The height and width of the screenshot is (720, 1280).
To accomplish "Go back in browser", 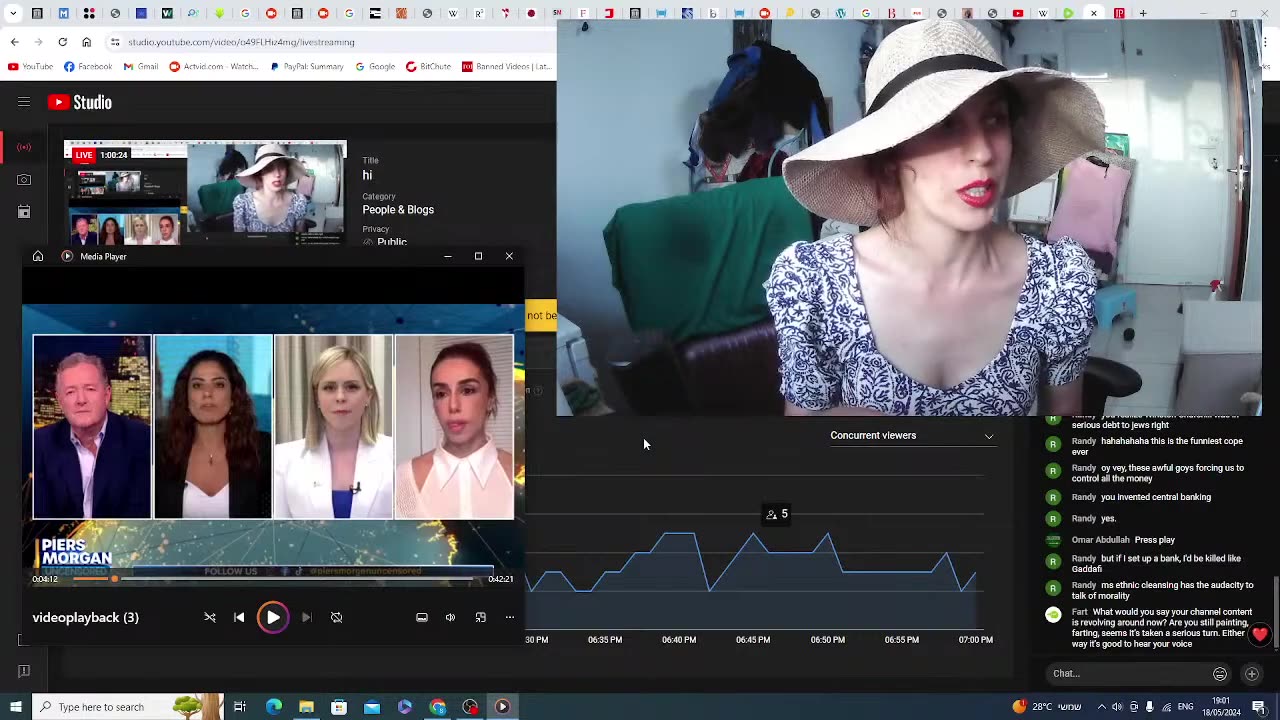I will pyautogui.click(x=14, y=42).
